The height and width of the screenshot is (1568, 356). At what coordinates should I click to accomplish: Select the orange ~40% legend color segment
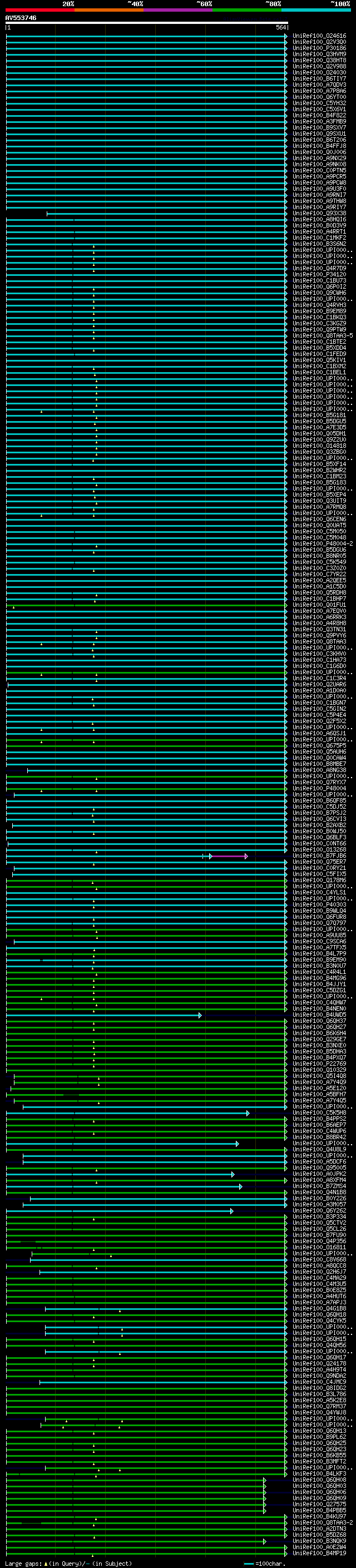[x=108, y=10]
